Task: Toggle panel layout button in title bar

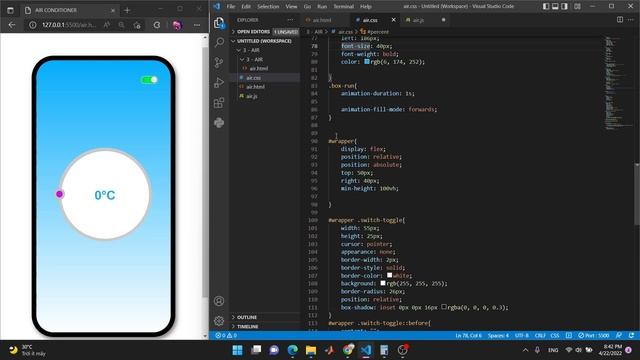Action: click(555, 7)
